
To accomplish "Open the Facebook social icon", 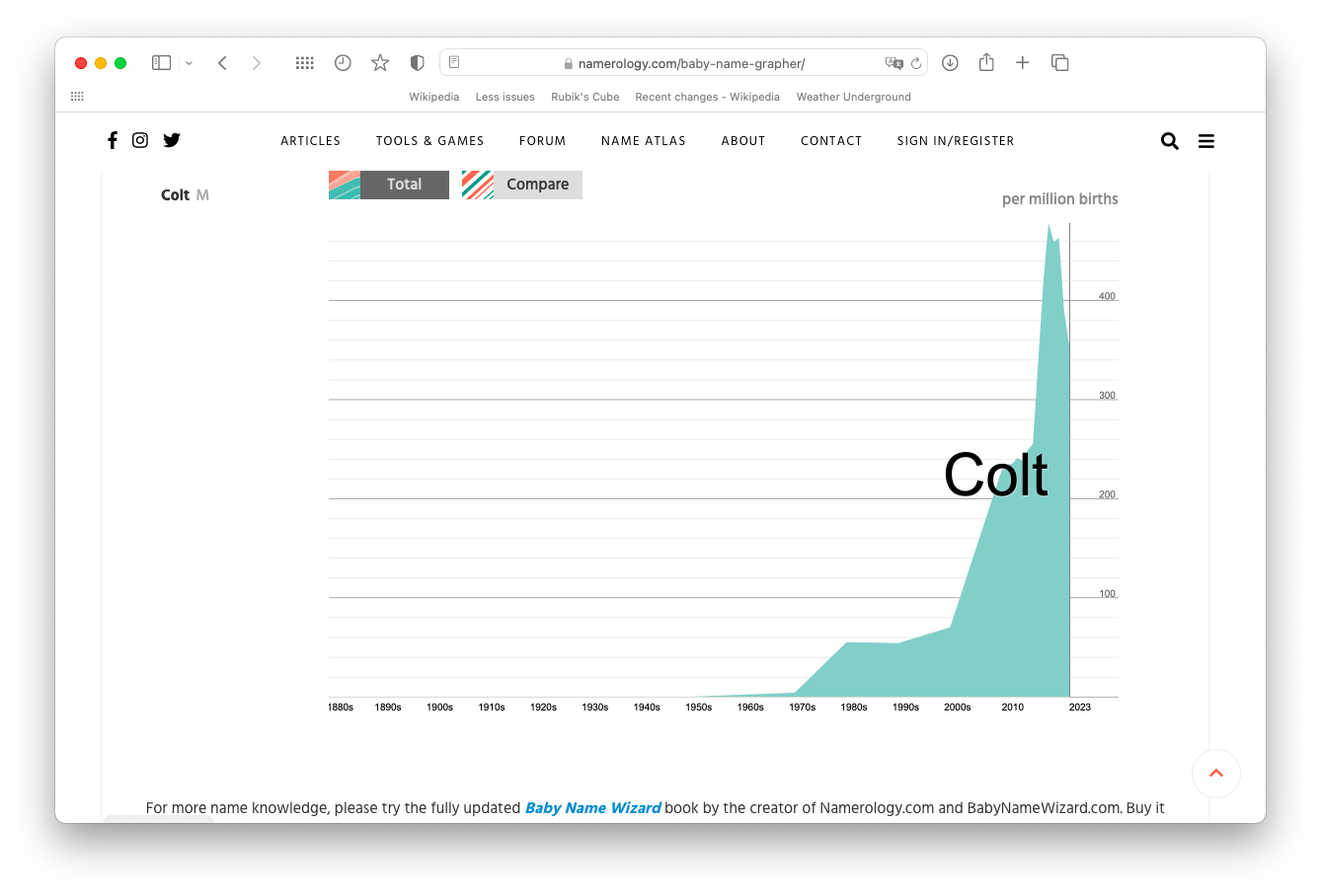I will click(x=113, y=140).
